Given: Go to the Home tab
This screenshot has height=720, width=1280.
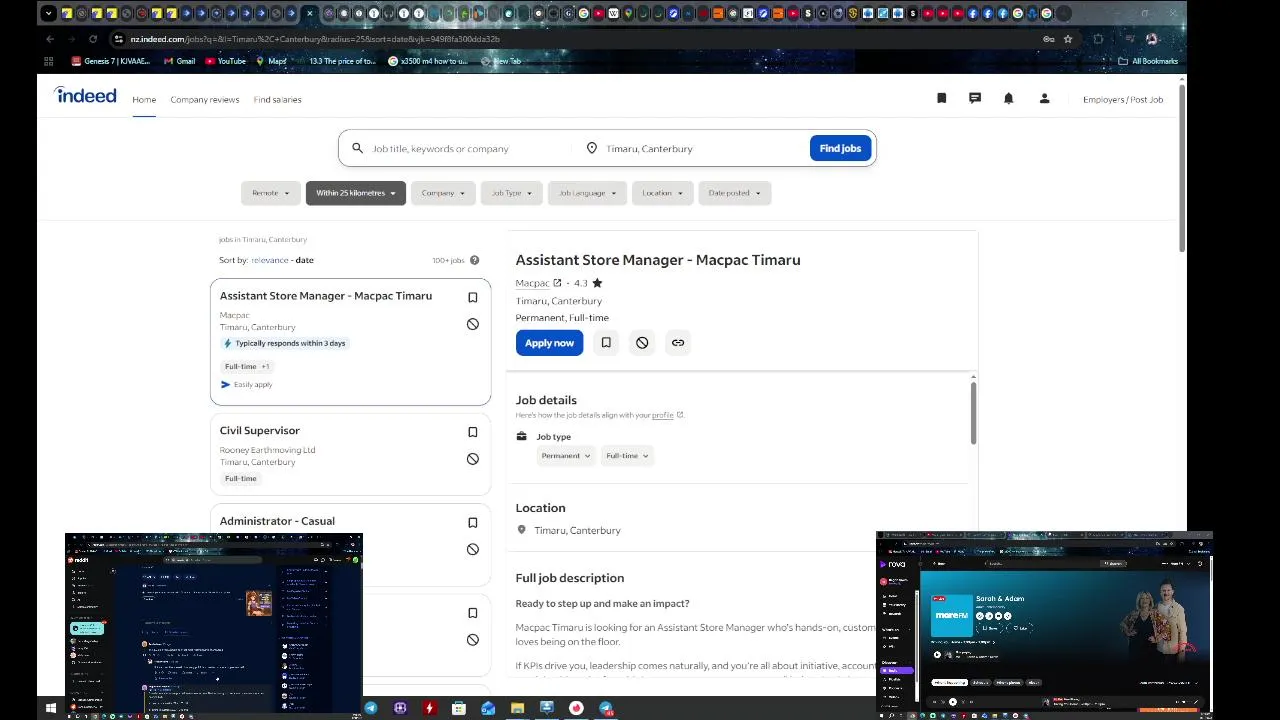Looking at the screenshot, I should (144, 99).
